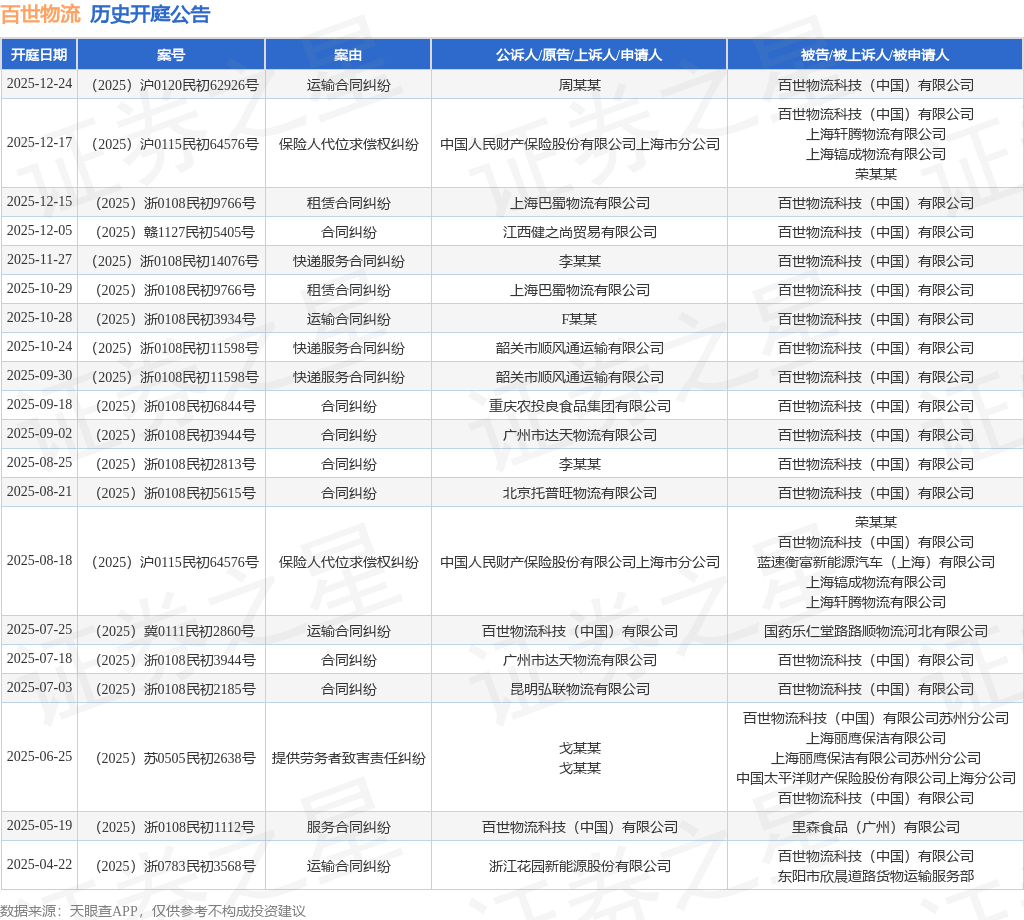Select case number 冀0111民初2860号
Image resolution: width=1024 pixels, height=920 pixels.
tap(175, 631)
